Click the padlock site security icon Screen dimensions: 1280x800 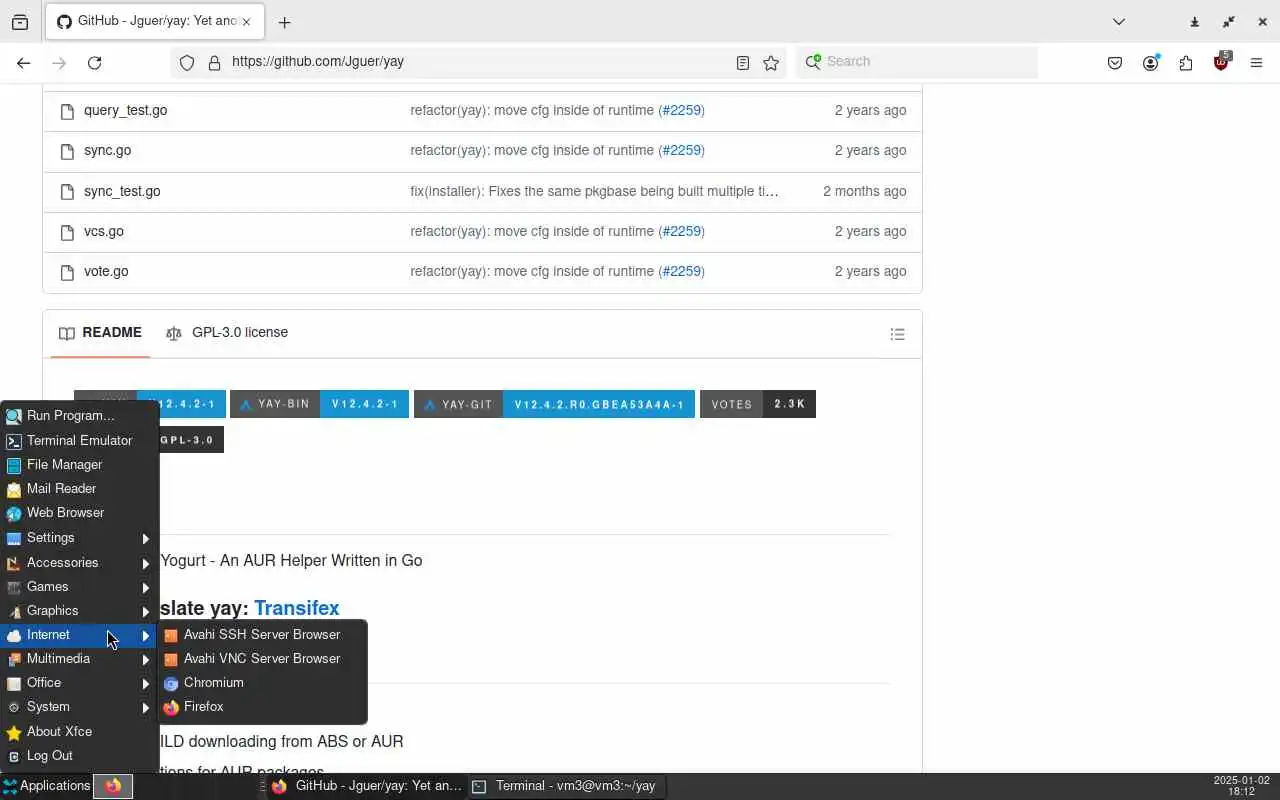pos(213,62)
